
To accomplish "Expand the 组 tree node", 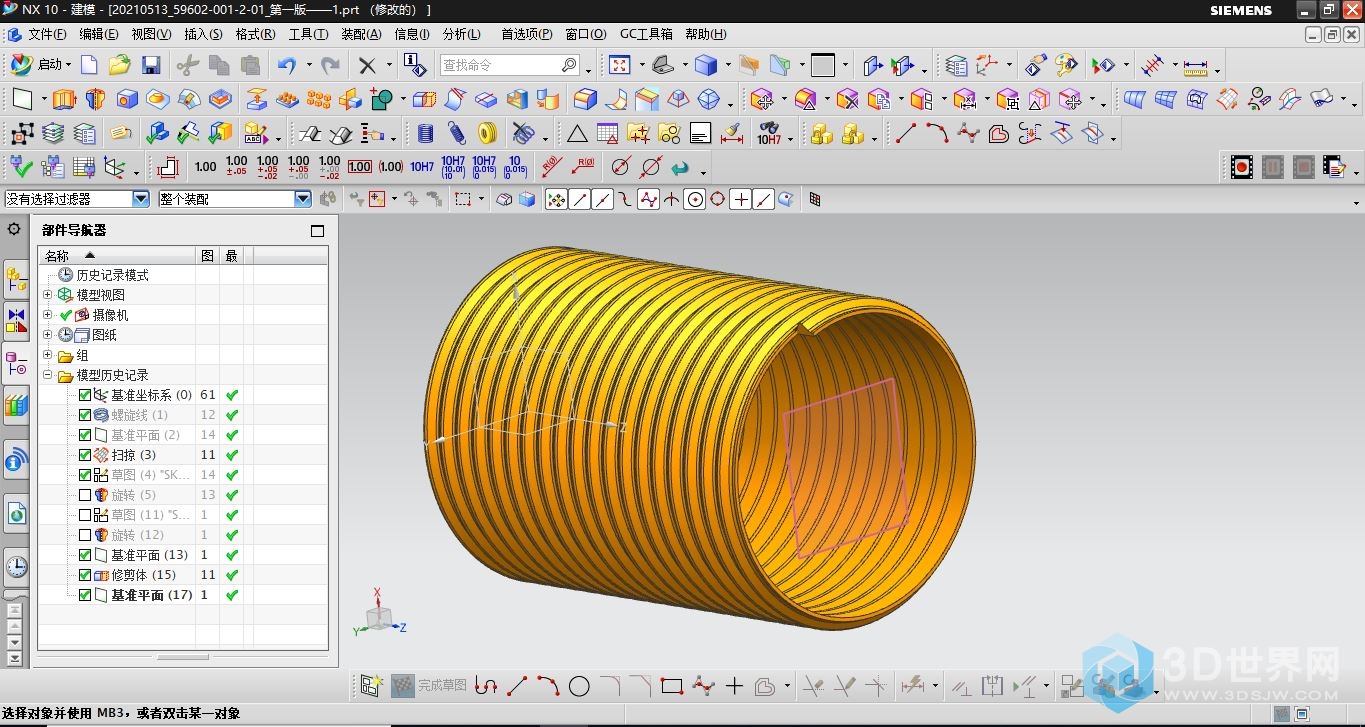I will (x=47, y=355).
